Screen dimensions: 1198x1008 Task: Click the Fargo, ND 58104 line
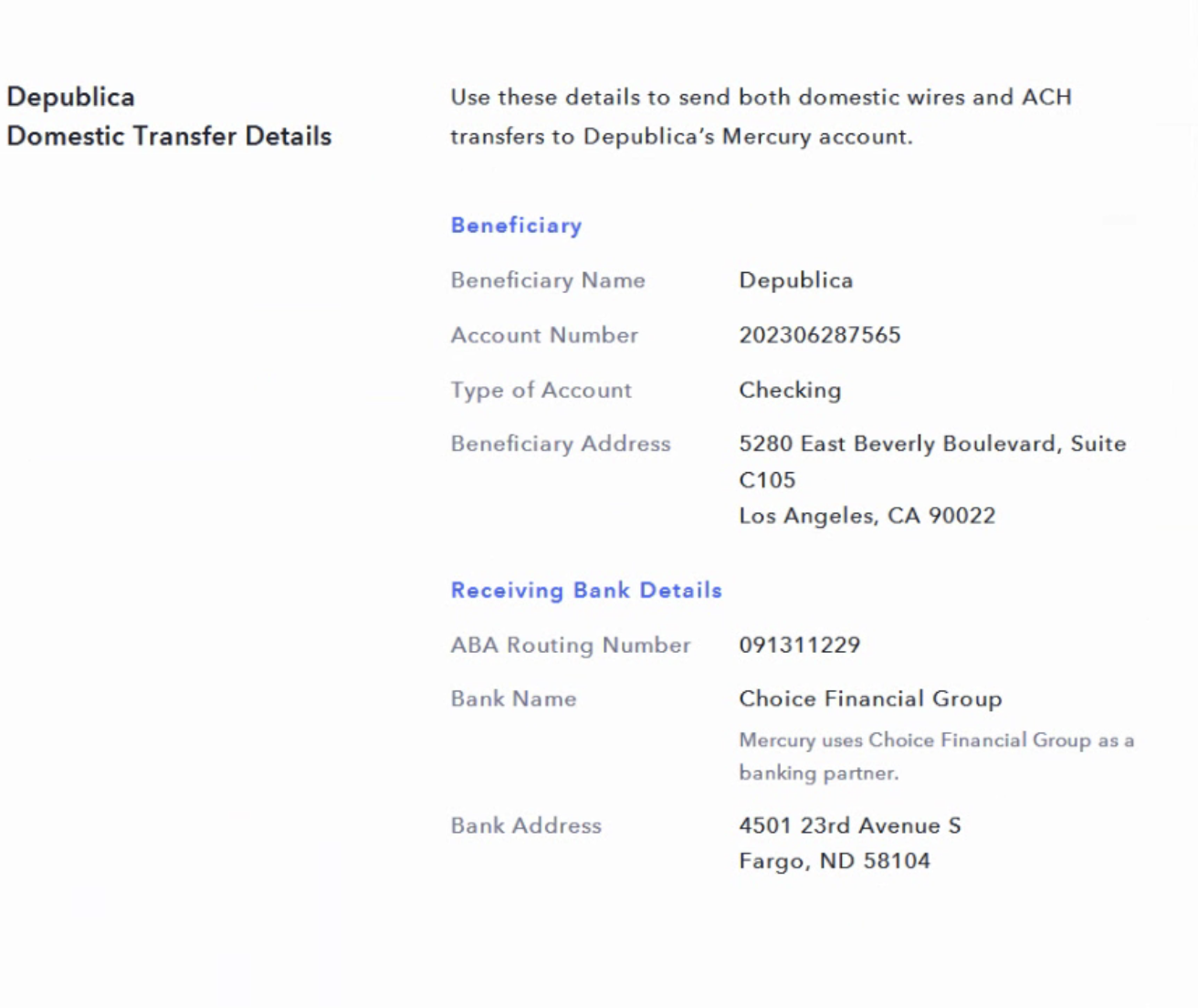point(834,861)
